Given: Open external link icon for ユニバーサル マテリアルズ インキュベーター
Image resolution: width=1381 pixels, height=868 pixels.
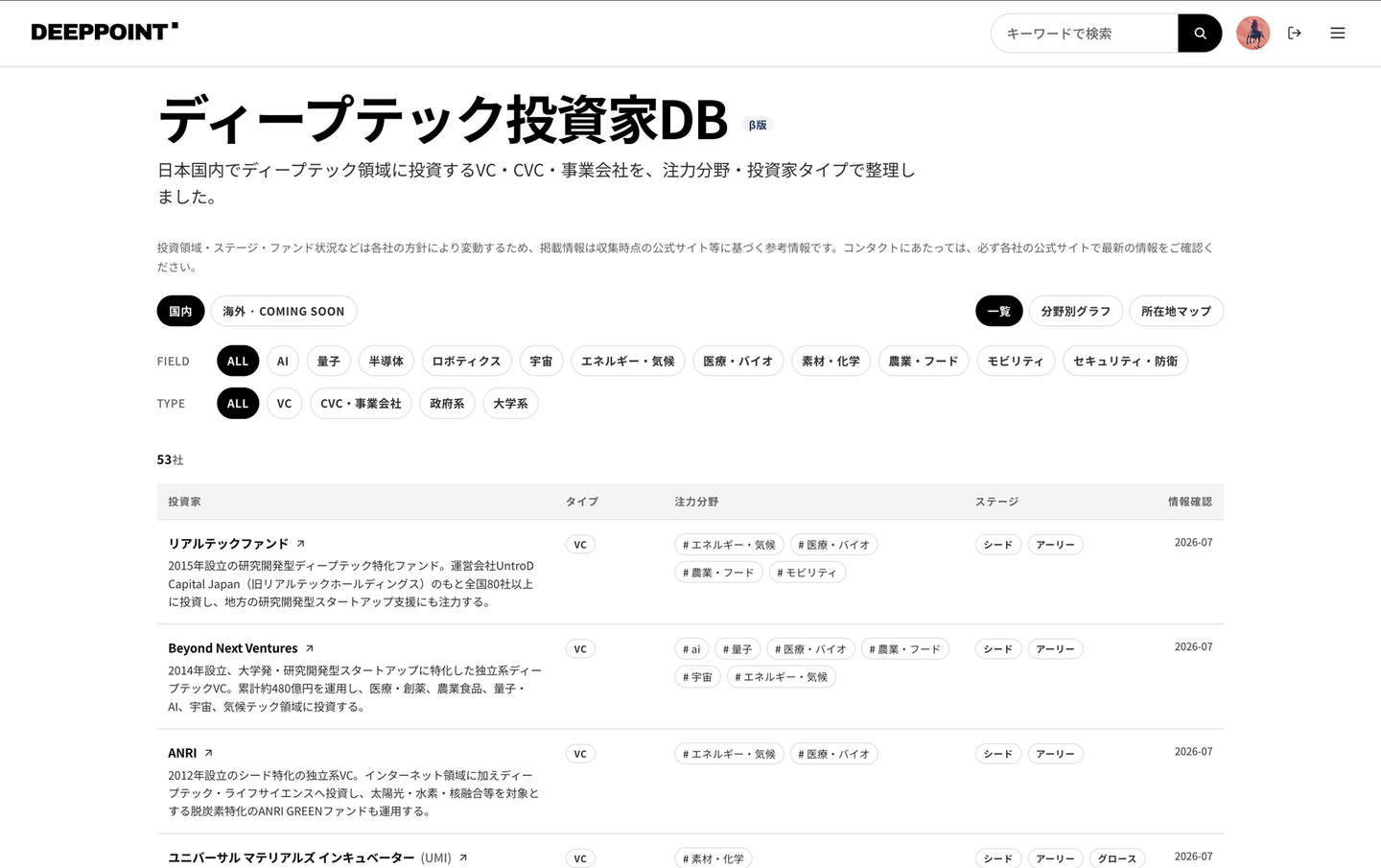Looking at the screenshot, I should (463, 857).
